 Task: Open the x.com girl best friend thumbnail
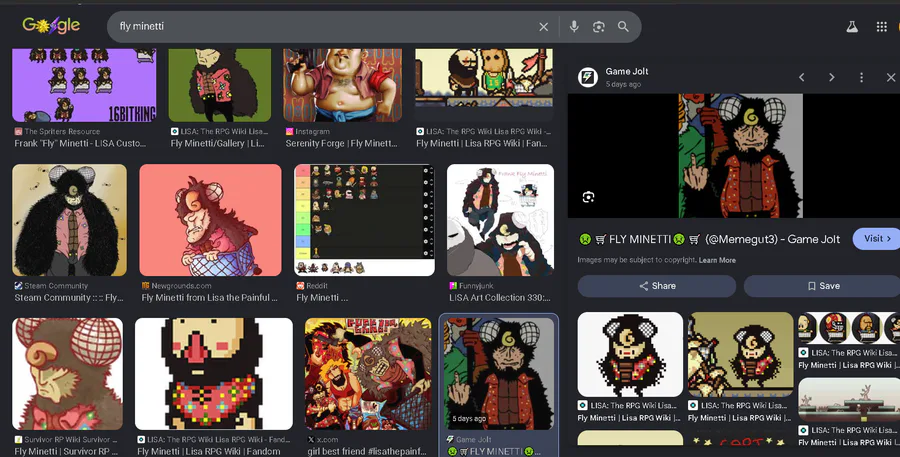pyautogui.click(x=368, y=374)
